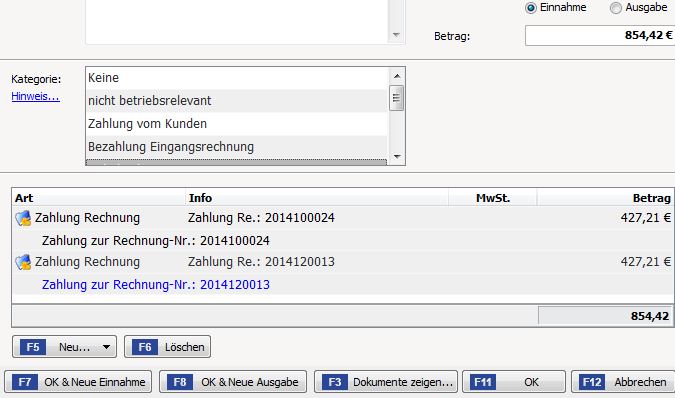Image resolution: width=675 pixels, height=398 pixels.
Task: Click Zahlung Rechnung label in row 2014120013
Action: [87, 262]
